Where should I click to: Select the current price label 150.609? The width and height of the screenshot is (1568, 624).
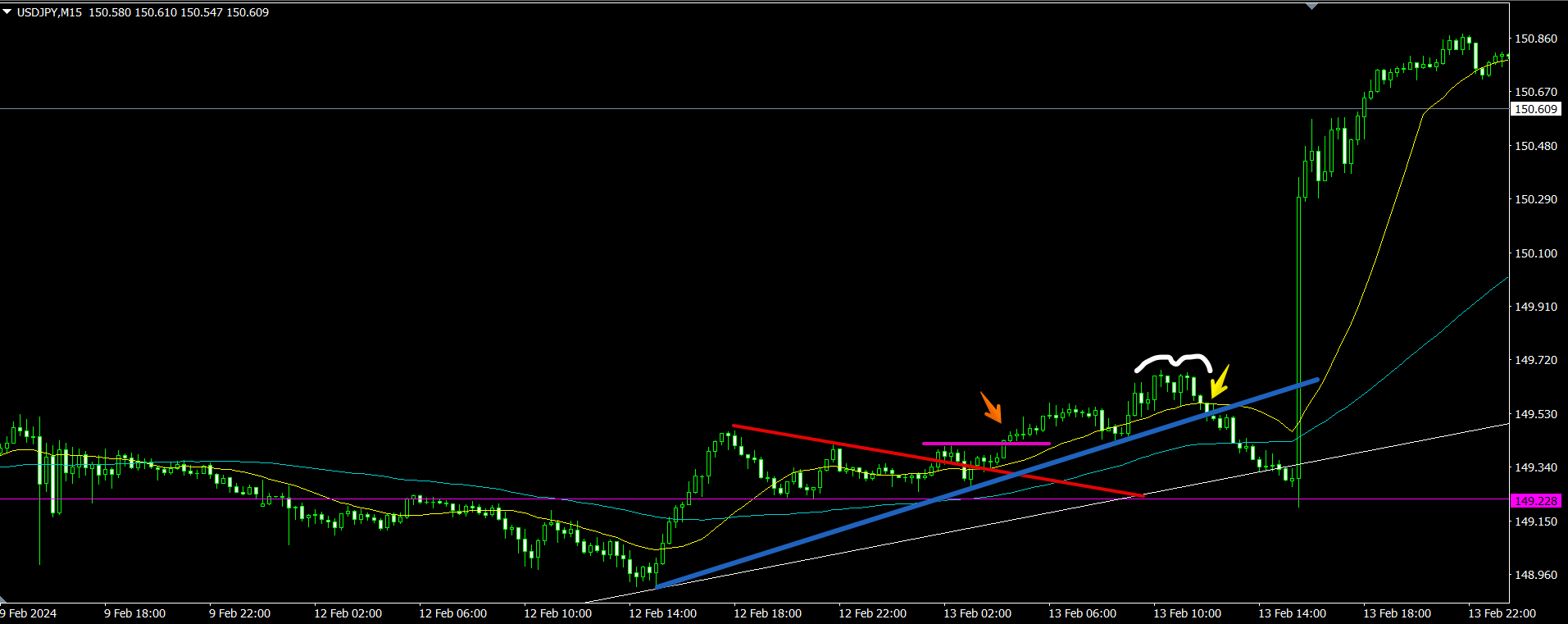pyautogui.click(x=1535, y=109)
